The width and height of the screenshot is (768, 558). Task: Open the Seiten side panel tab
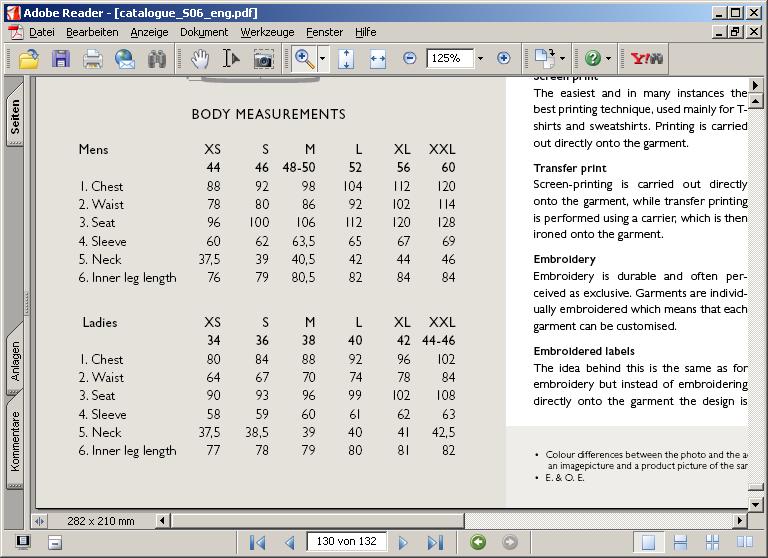click(x=15, y=116)
